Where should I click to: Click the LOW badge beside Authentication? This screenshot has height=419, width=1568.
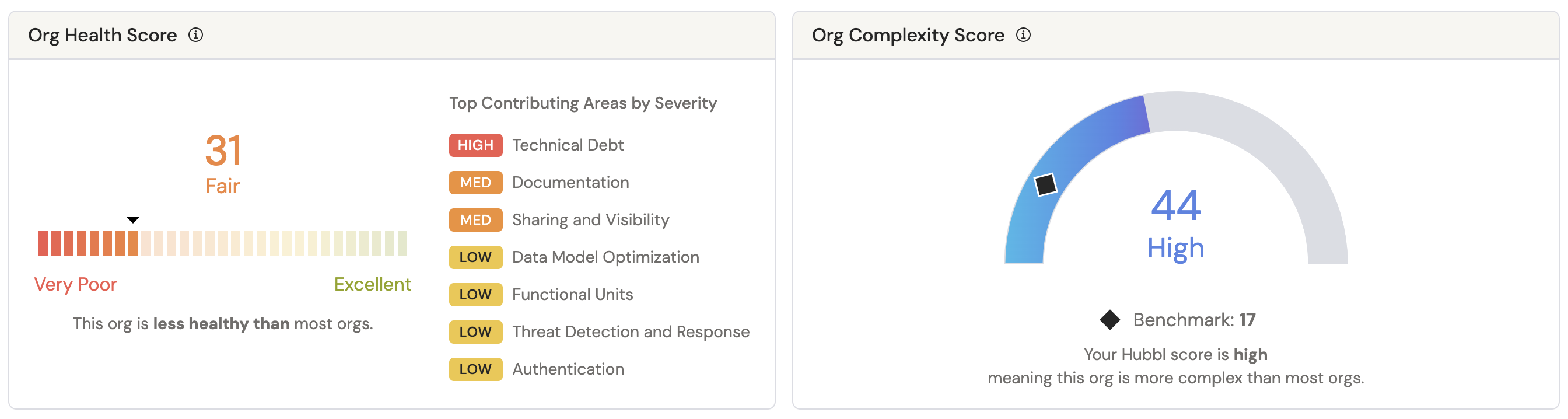coord(475,369)
